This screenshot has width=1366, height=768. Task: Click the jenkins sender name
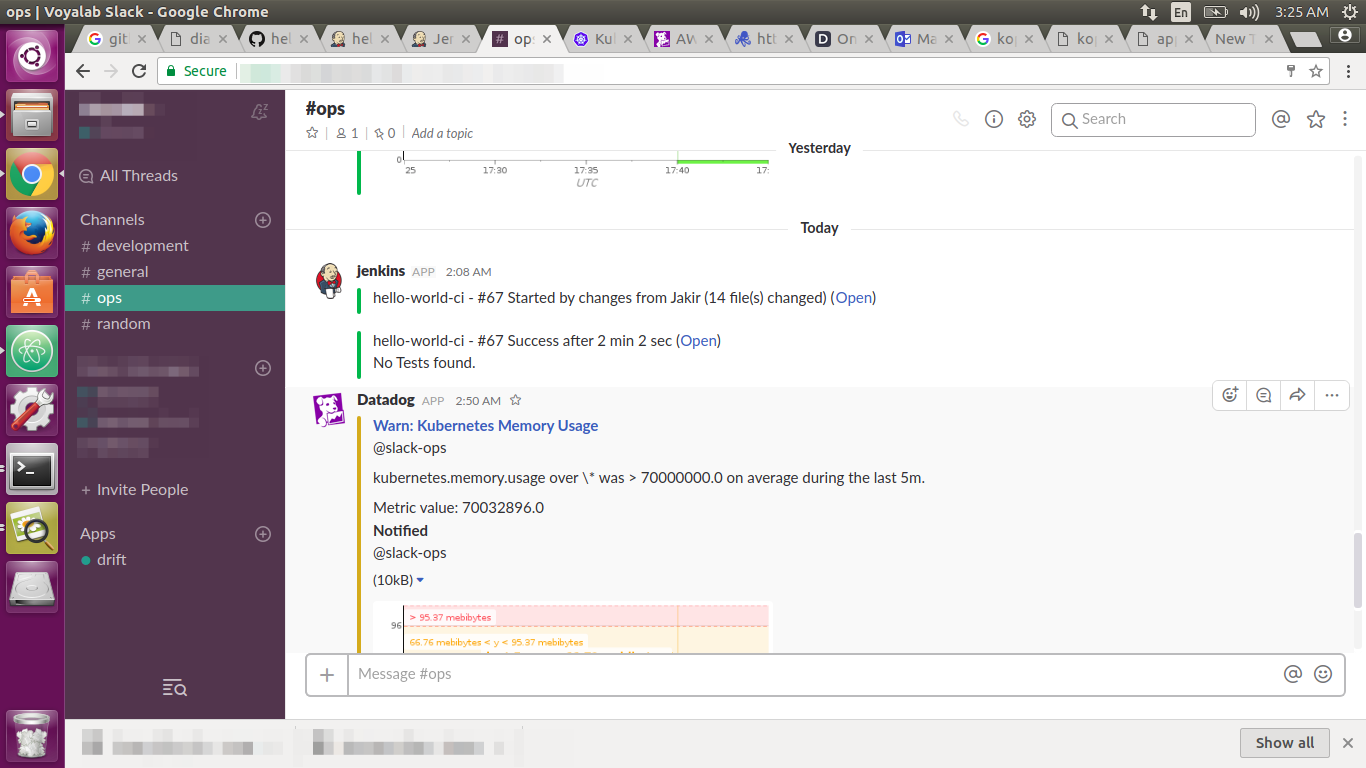[x=381, y=271]
